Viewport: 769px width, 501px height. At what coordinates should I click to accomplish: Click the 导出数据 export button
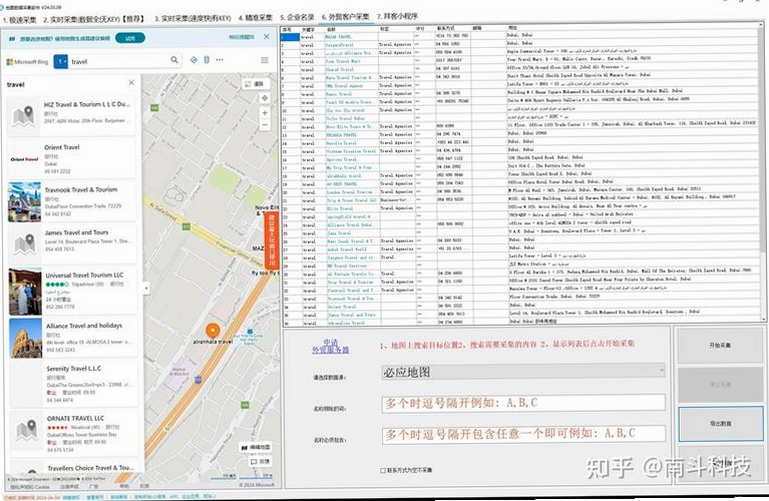coord(720,424)
